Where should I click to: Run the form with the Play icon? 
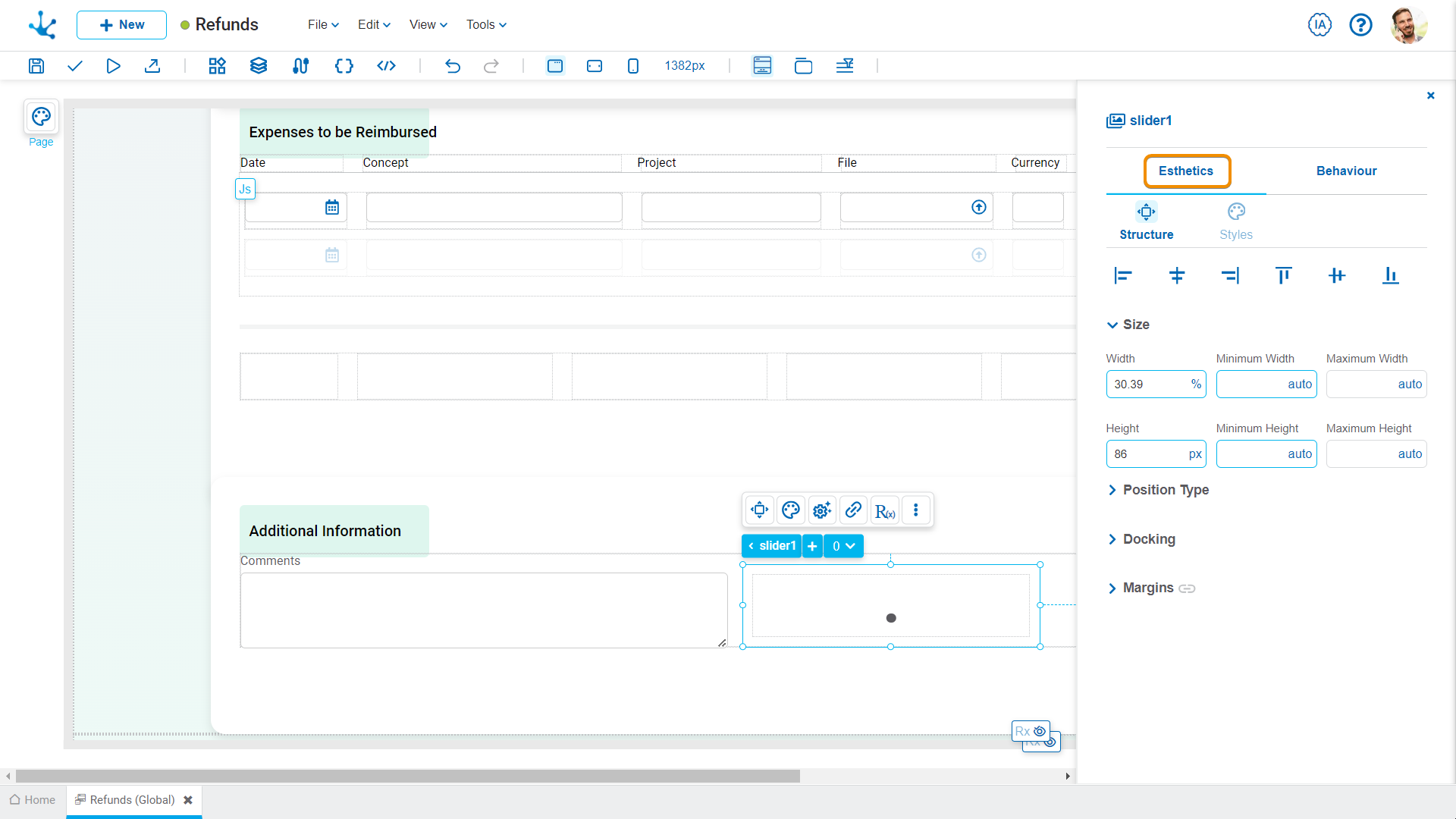coord(113,66)
